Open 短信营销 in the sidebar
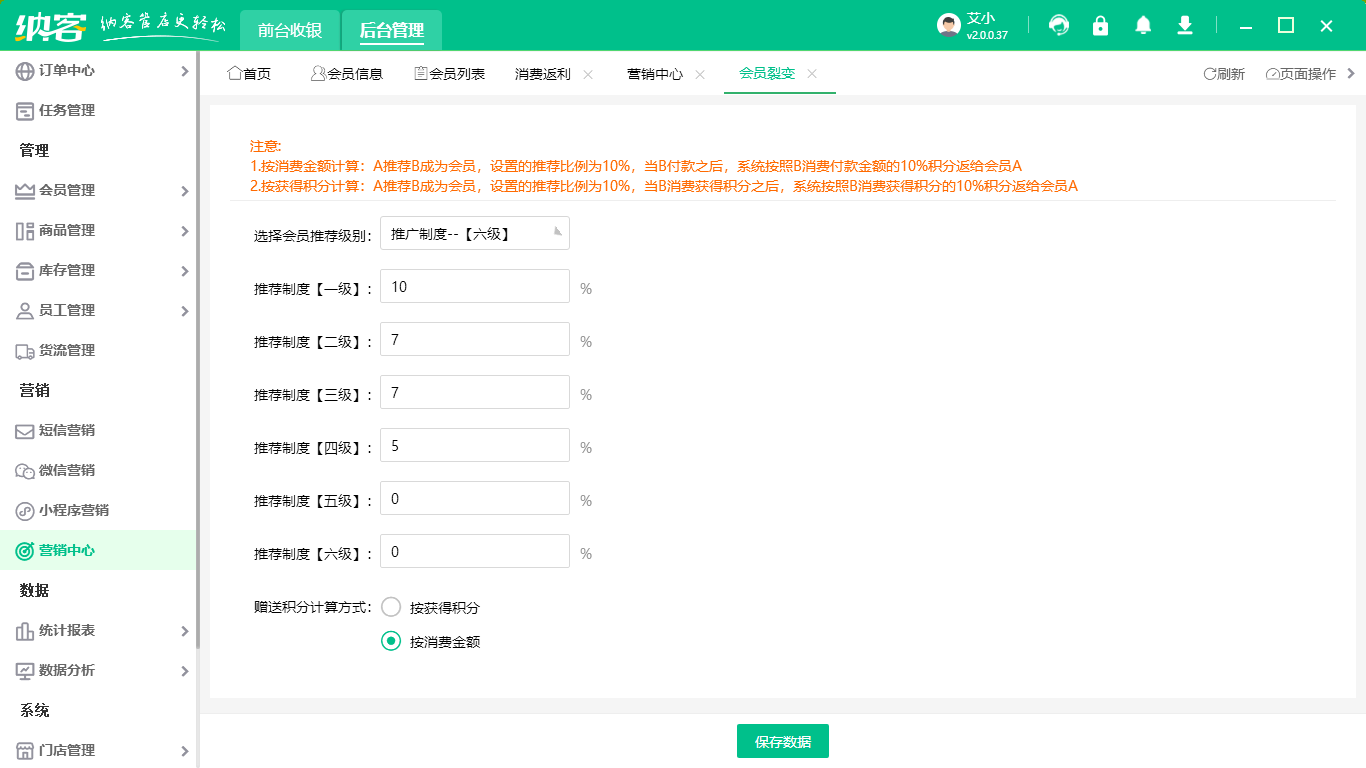The width and height of the screenshot is (1366, 768). coord(66,430)
